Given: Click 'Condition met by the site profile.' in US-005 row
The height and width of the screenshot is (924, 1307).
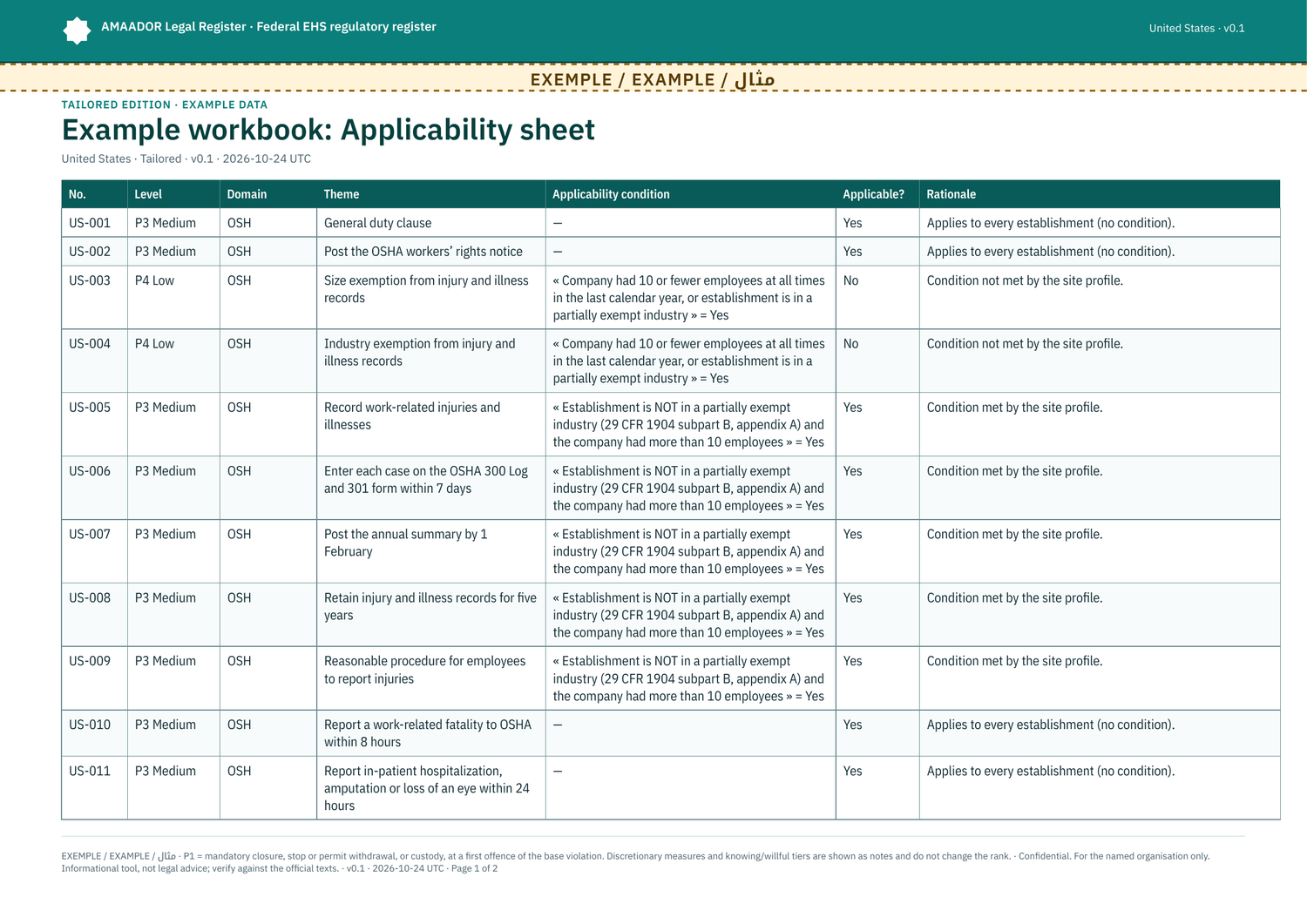Looking at the screenshot, I should point(1014,408).
